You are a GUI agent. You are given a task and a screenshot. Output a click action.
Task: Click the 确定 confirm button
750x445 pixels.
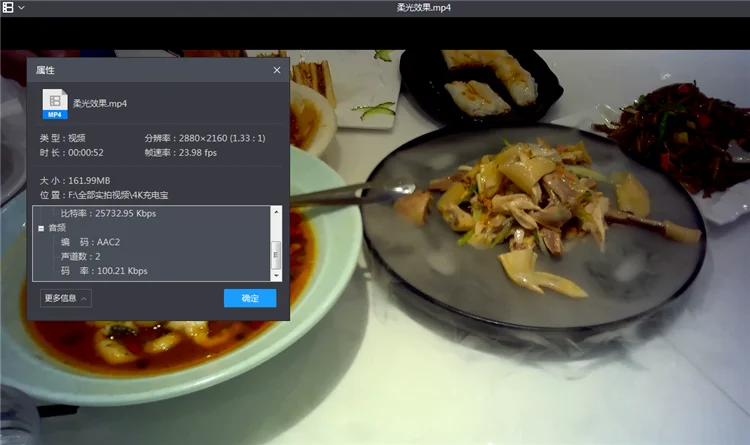click(x=250, y=298)
